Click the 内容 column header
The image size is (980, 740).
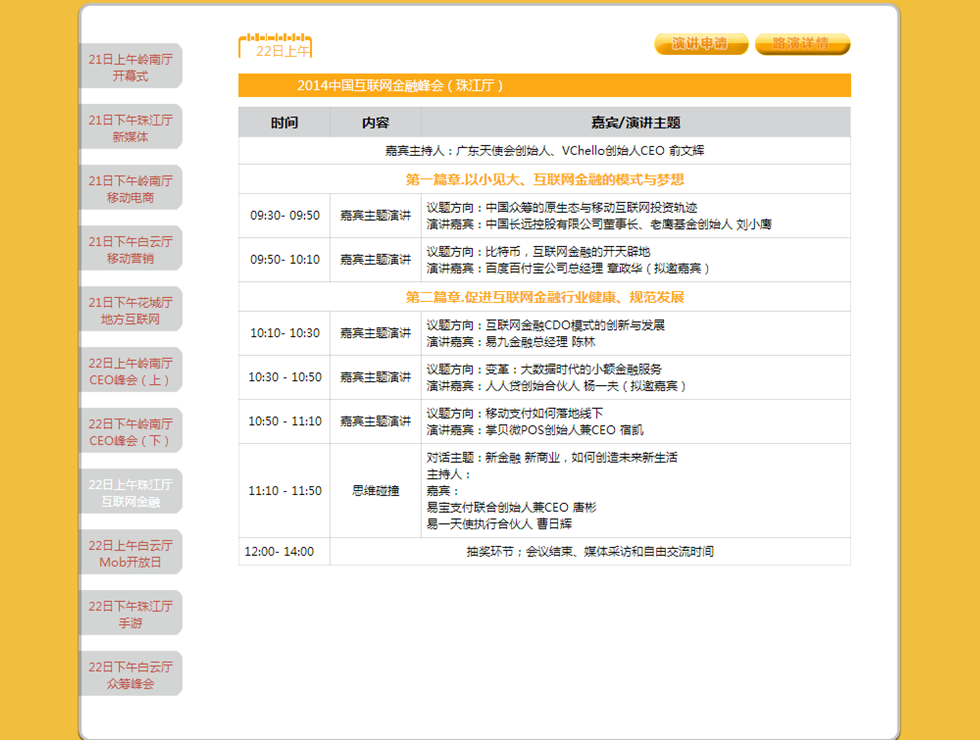coord(376,122)
